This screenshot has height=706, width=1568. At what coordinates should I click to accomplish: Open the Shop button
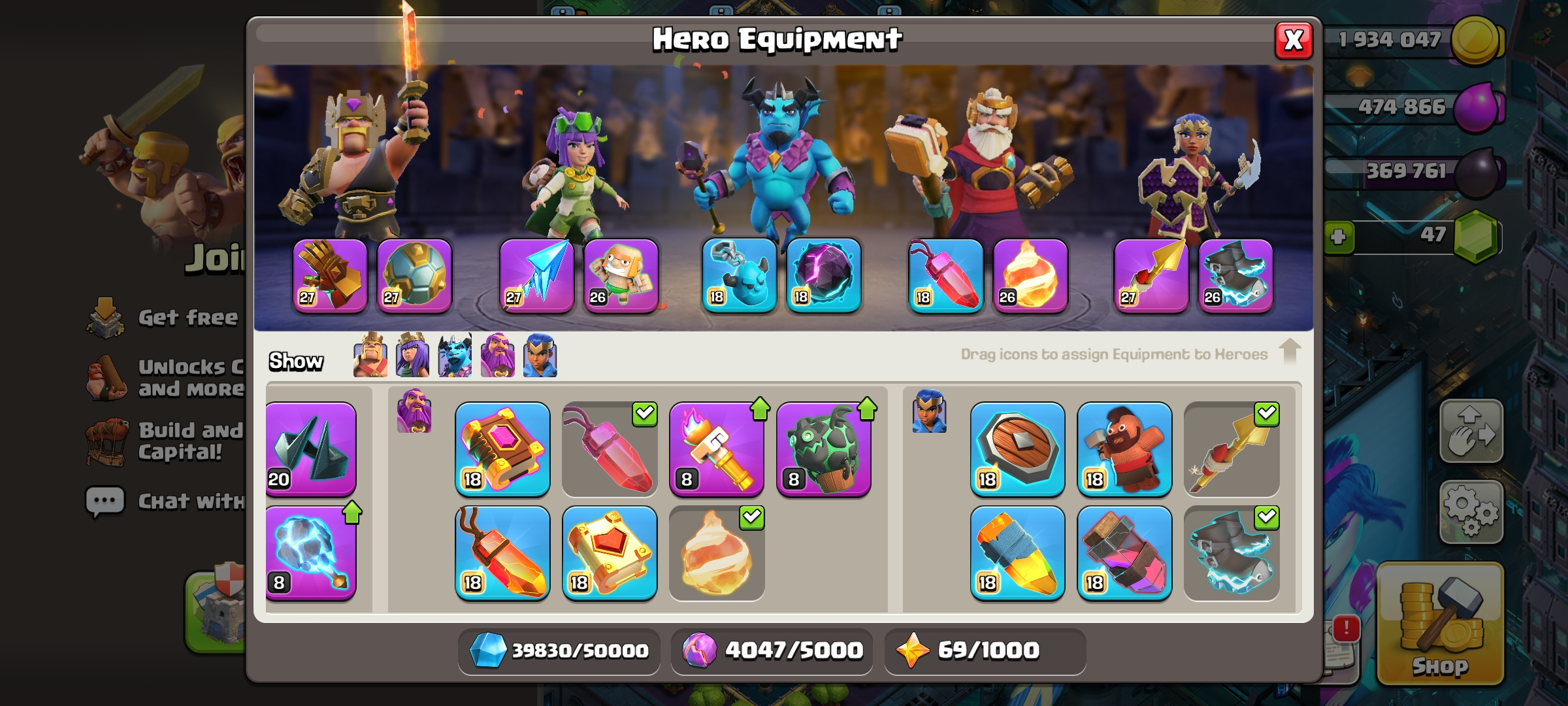pyautogui.click(x=1441, y=624)
